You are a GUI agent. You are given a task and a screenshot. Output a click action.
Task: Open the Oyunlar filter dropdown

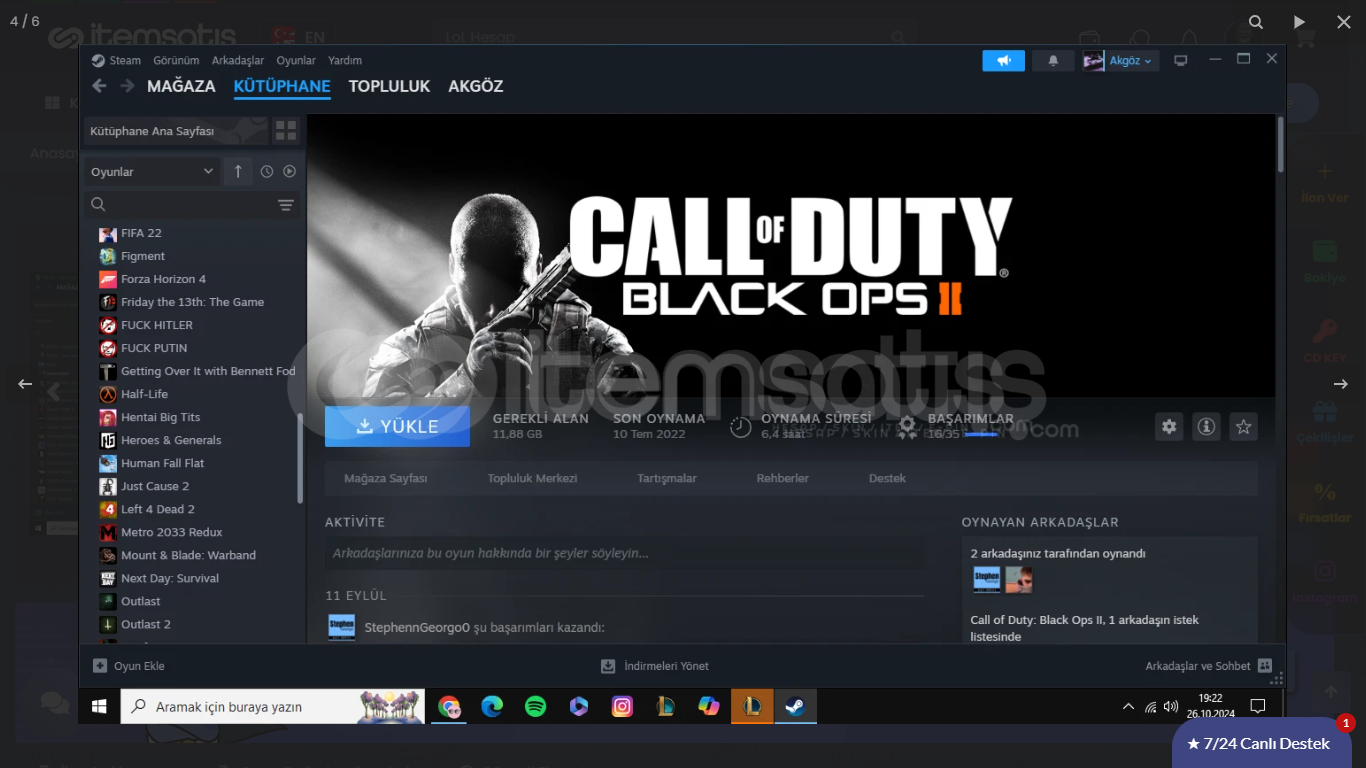152,172
